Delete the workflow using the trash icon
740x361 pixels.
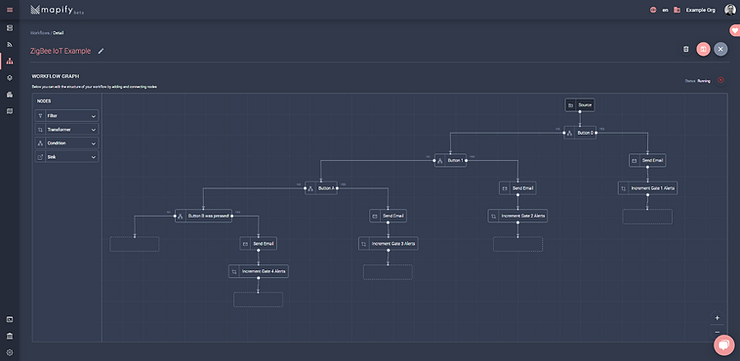tap(686, 49)
